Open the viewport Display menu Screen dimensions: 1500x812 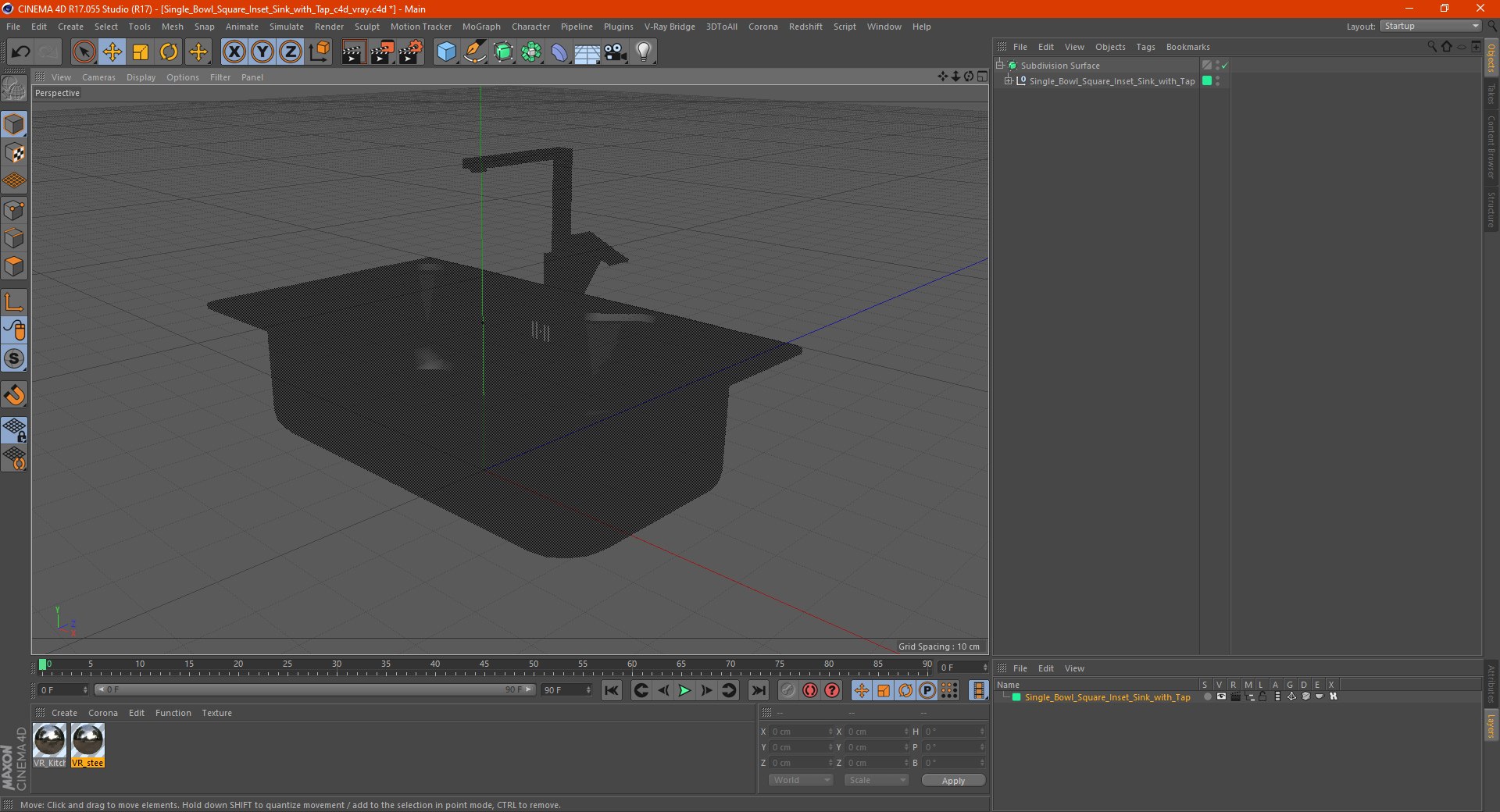pos(141,77)
